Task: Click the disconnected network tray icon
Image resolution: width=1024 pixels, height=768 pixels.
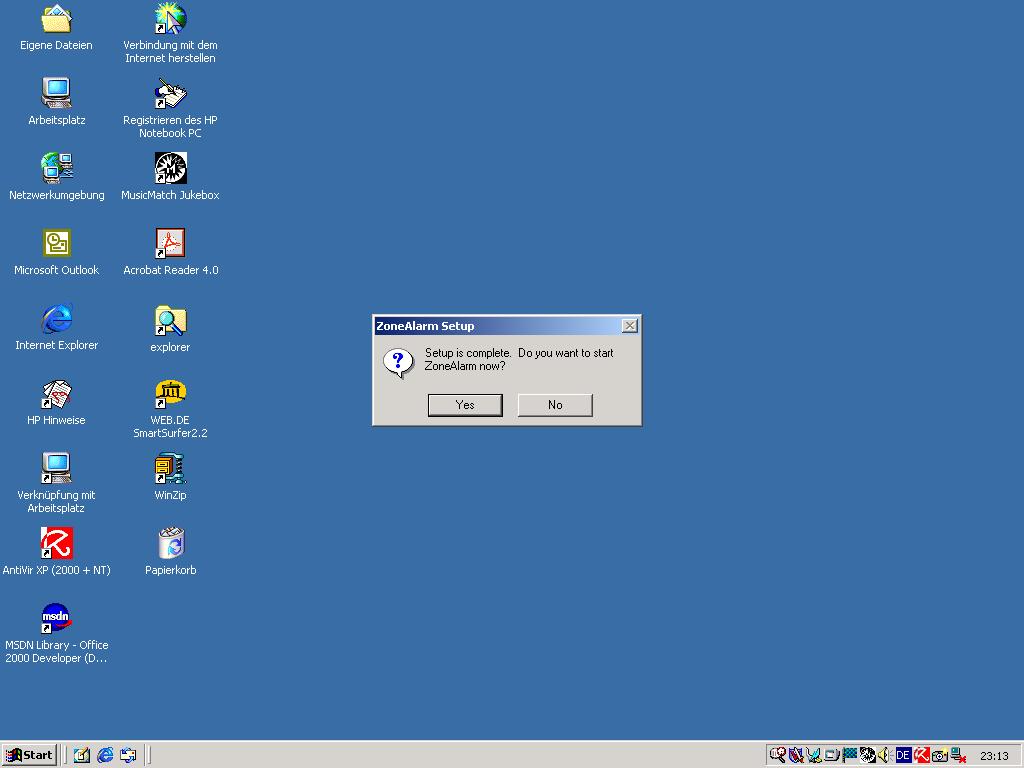Action: click(958, 756)
